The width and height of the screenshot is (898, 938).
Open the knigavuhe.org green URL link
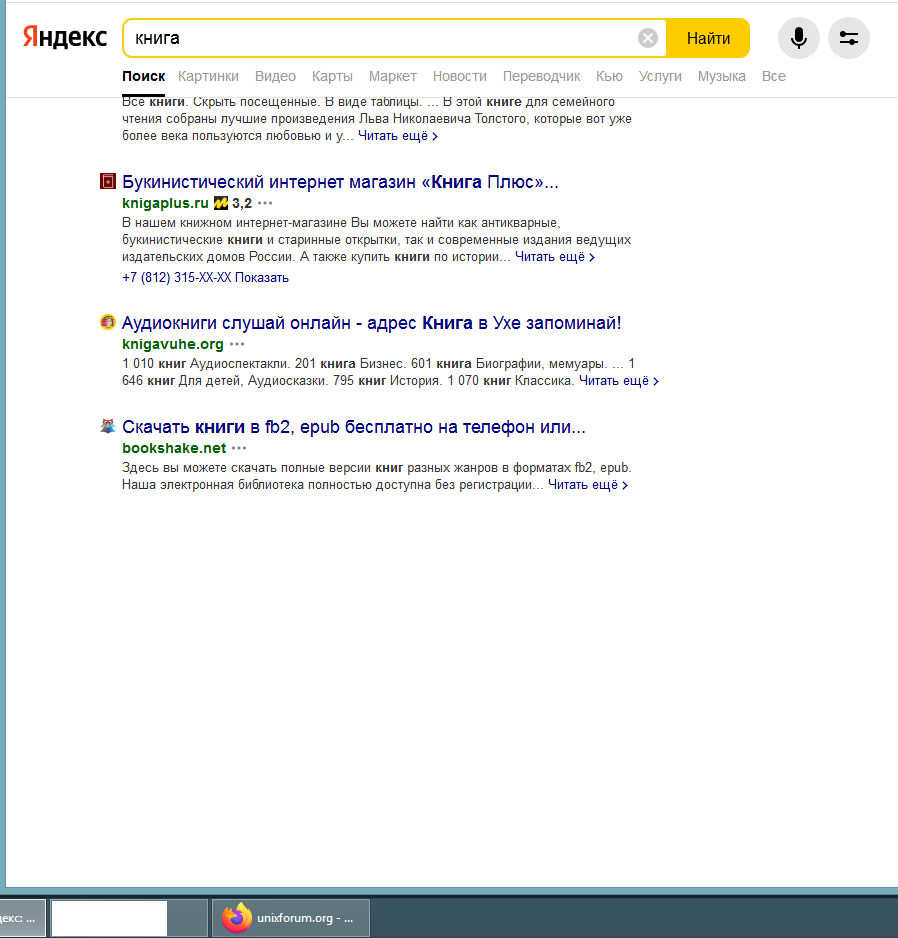point(173,344)
